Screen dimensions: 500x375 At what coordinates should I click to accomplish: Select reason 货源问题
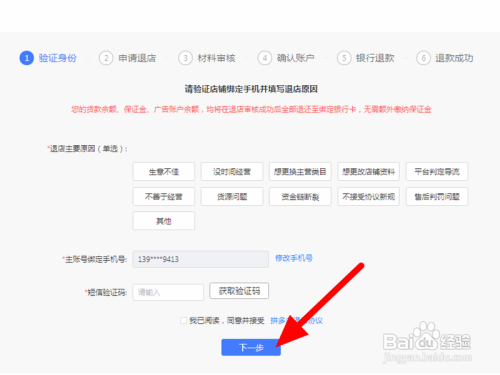232,197
